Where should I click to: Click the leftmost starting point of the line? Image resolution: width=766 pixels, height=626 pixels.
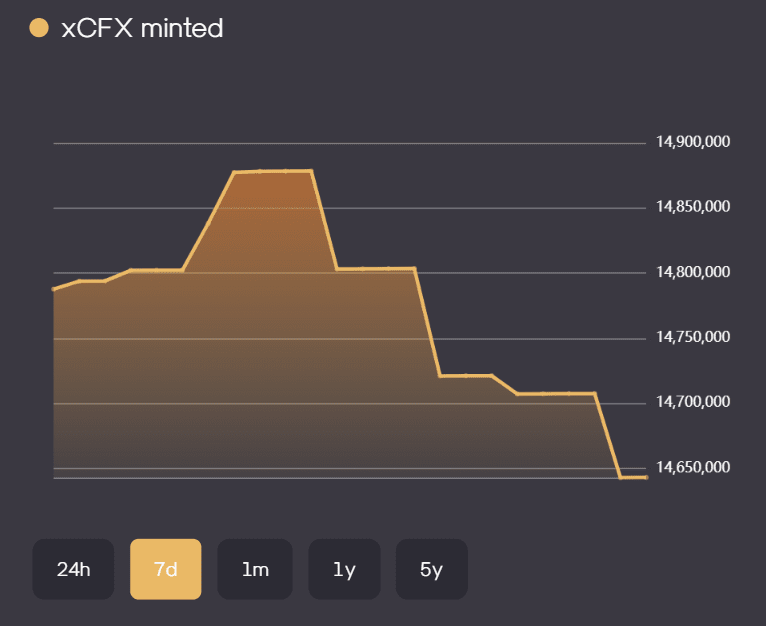tap(54, 289)
